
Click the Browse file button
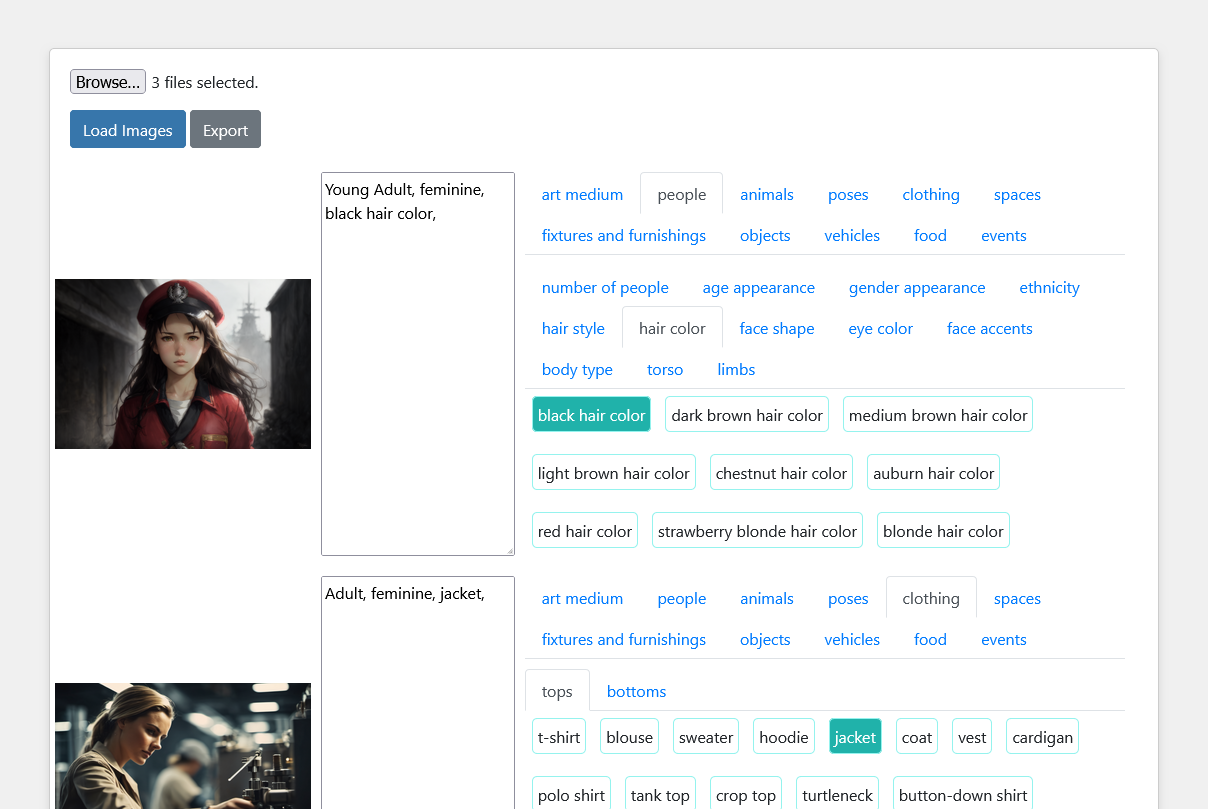108,82
